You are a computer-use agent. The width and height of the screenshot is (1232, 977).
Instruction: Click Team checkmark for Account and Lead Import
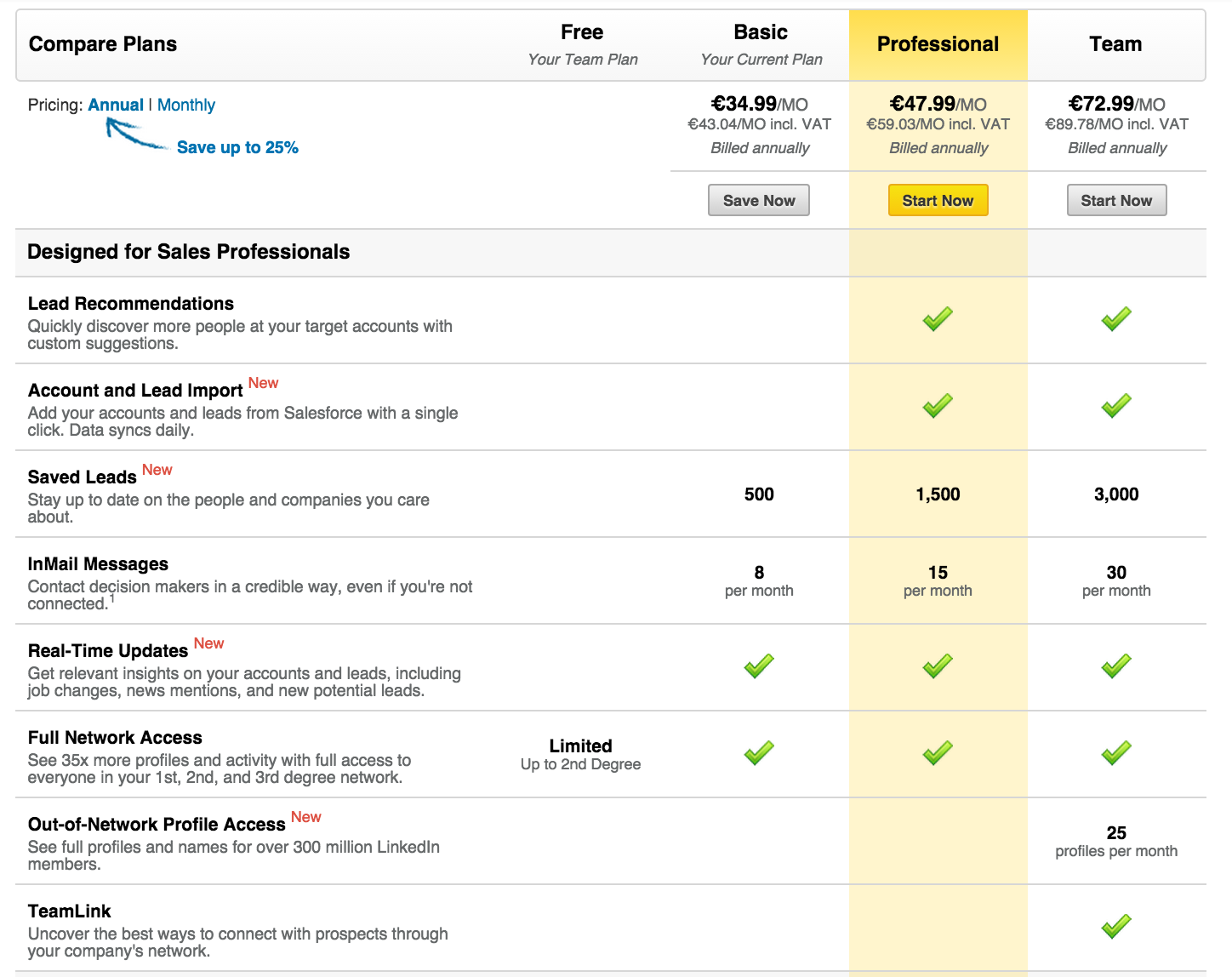click(x=1116, y=406)
